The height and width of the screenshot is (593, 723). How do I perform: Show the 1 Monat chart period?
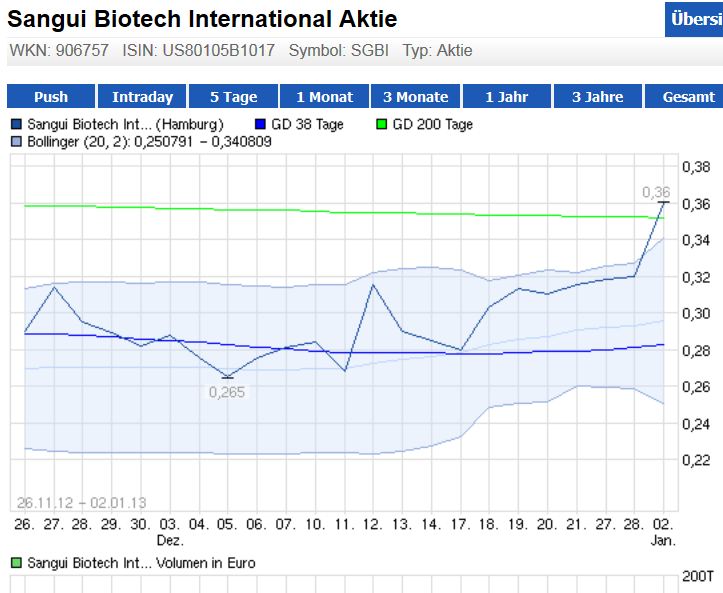pos(324,97)
